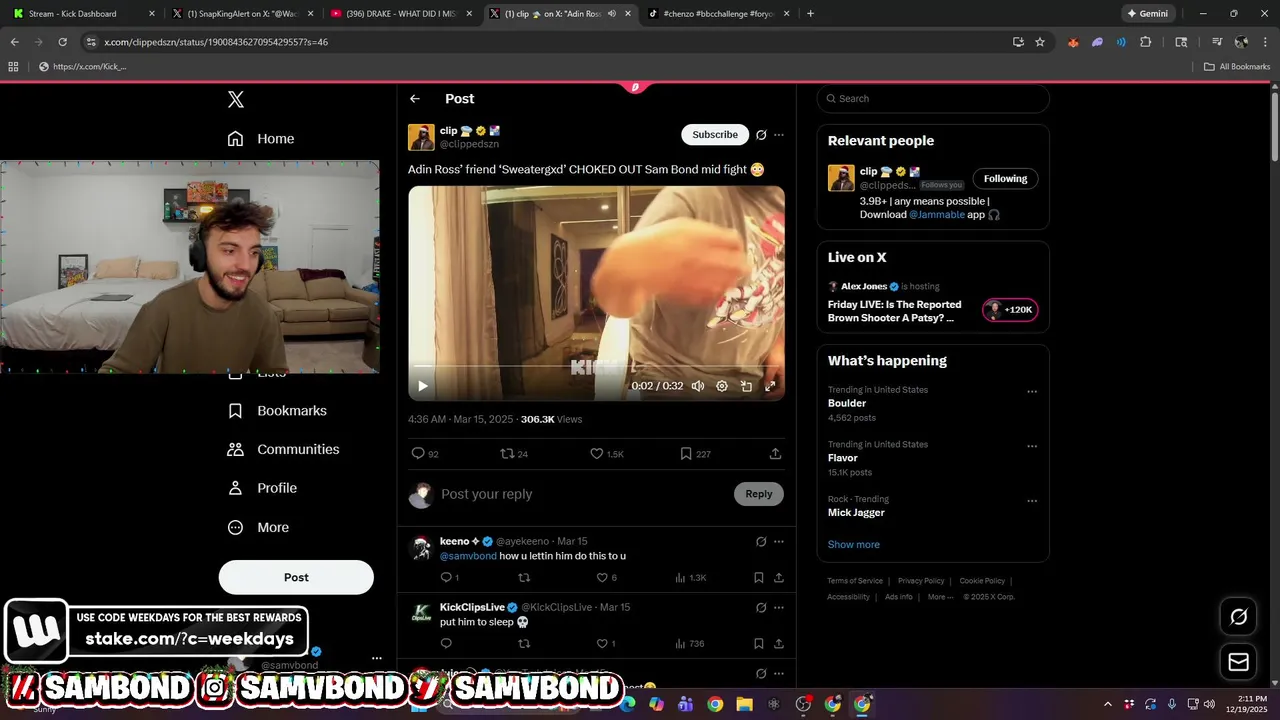Enter fullscreen on the video
Screen dimensions: 1280x720
point(770,386)
